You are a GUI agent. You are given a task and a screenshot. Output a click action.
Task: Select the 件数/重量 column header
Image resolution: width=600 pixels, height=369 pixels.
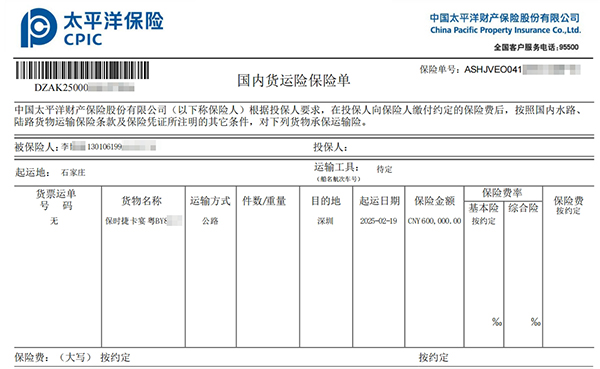pos(264,201)
